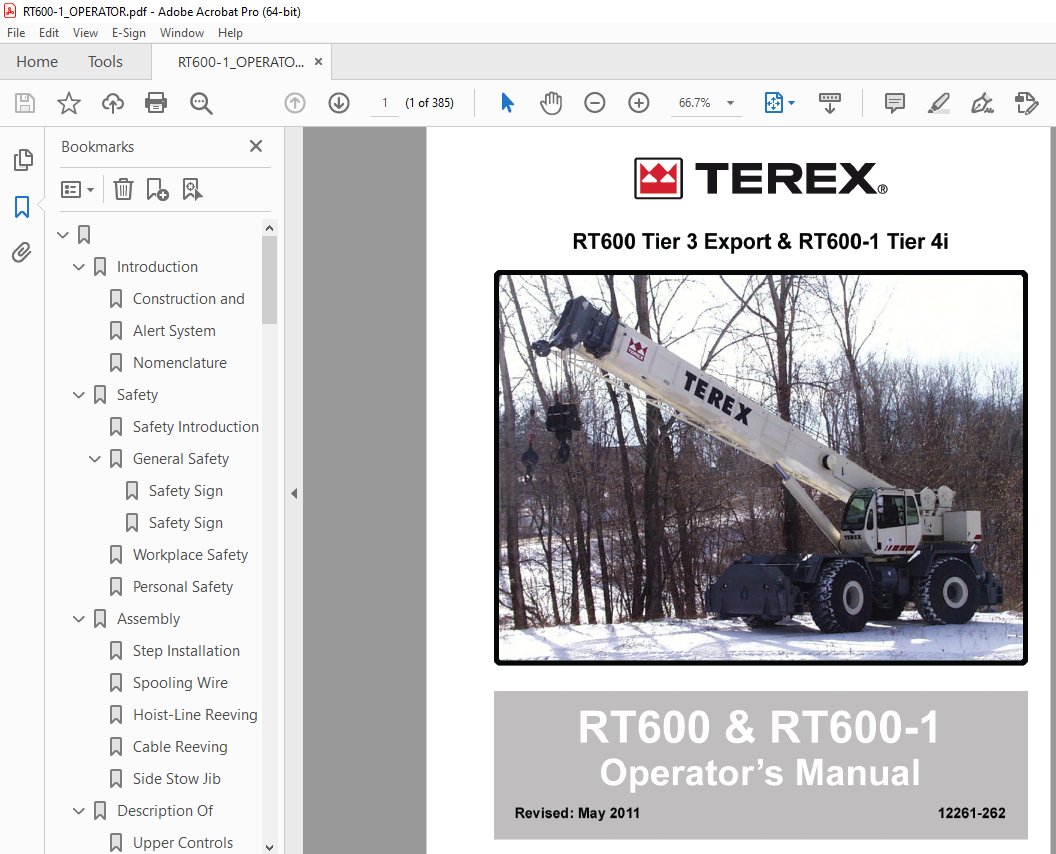Open the attachments paperclip panel
Screen dimensions: 1056x854
point(22,253)
